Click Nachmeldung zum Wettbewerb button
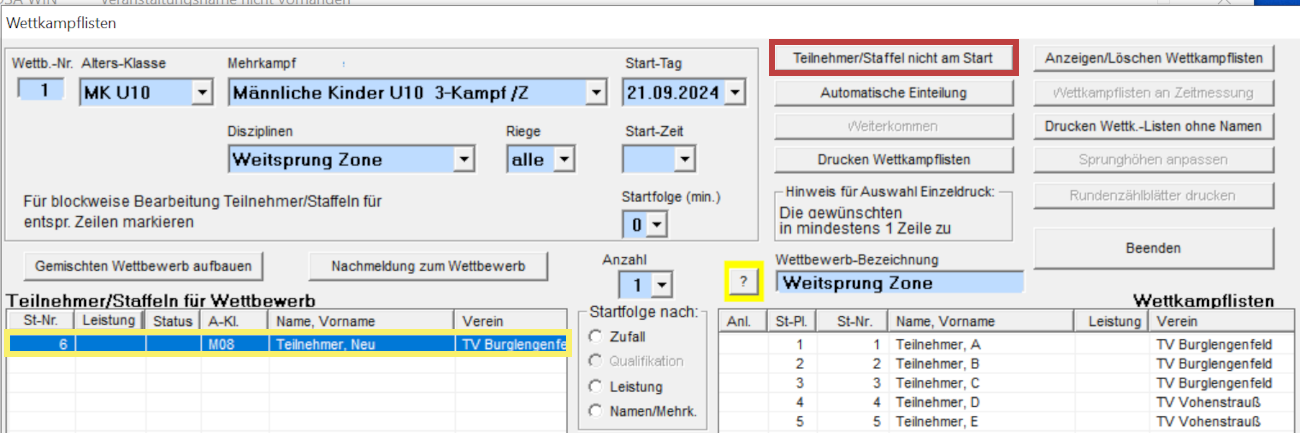The image size is (1300, 433). [x=429, y=266]
